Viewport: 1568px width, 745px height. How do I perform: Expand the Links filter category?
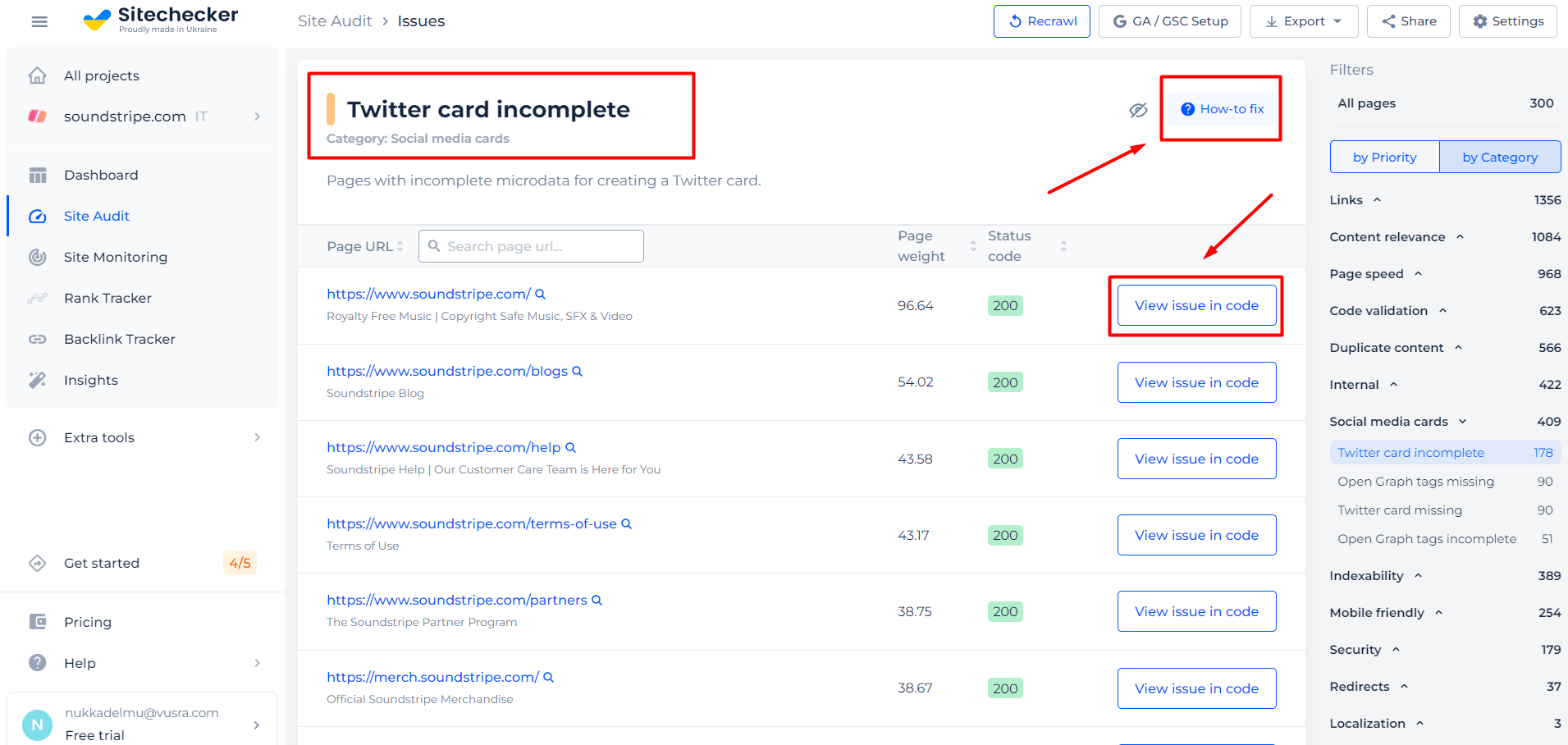[x=1378, y=200]
